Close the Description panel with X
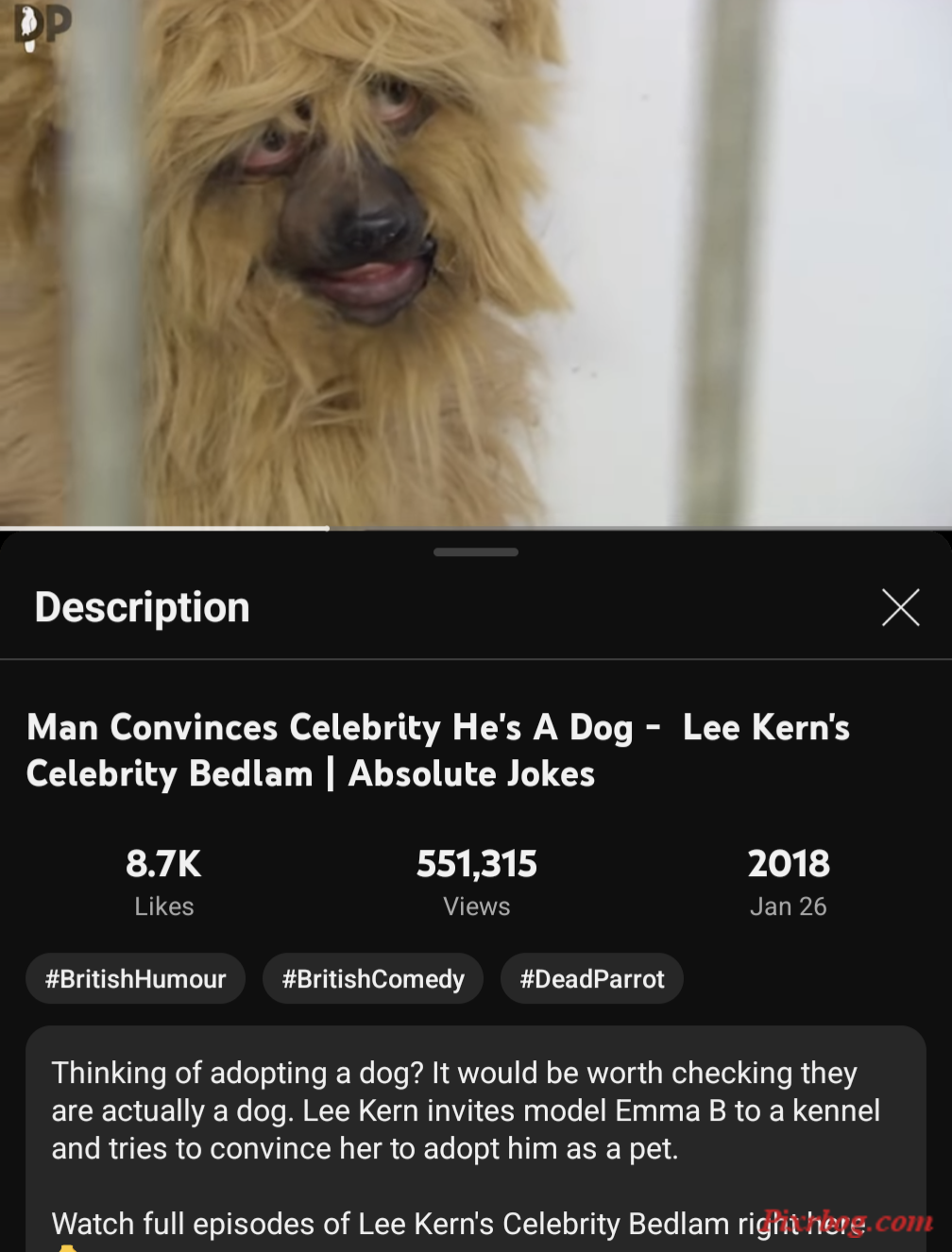Viewport: 952px width, 1252px height. 900,607
